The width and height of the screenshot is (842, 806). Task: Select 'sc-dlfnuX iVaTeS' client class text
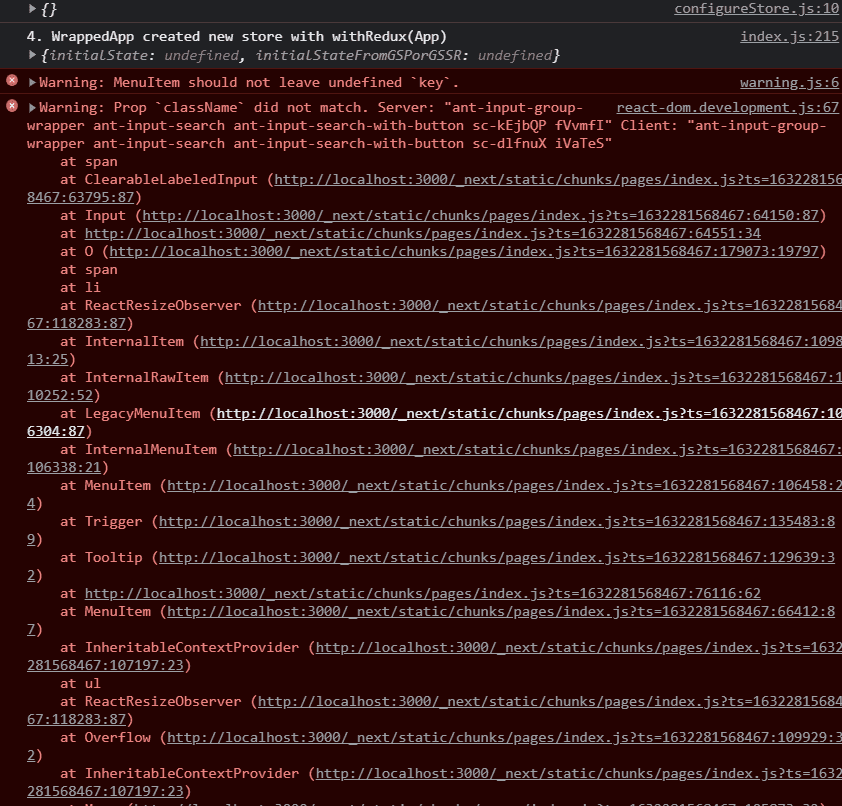(539, 144)
